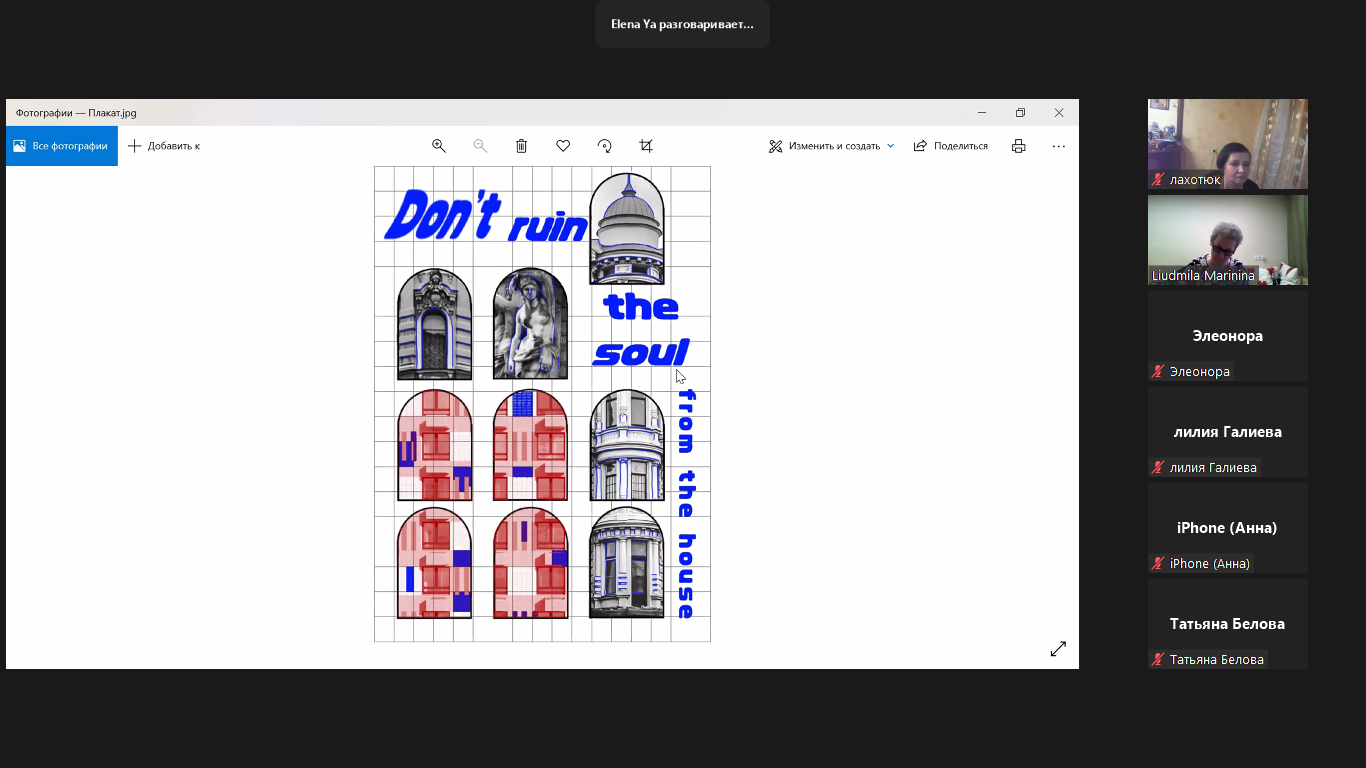Click the zoom out magnifier icon
The width and height of the screenshot is (1366, 768).
pos(480,146)
